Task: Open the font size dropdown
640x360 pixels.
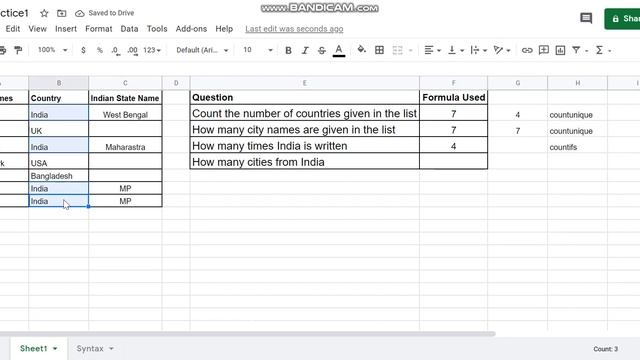Action: point(258,50)
